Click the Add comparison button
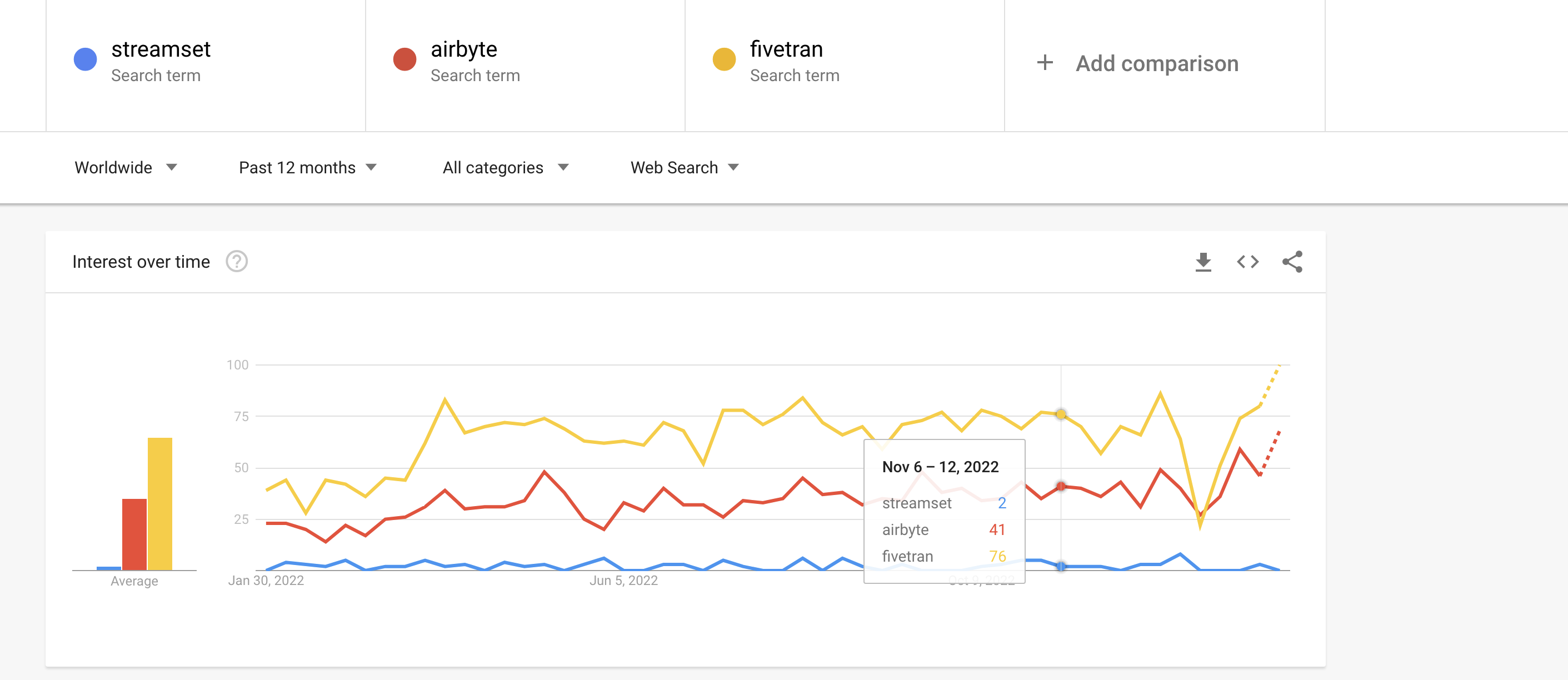Screen dimensions: 1568x680 click(x=1156, y=63)
